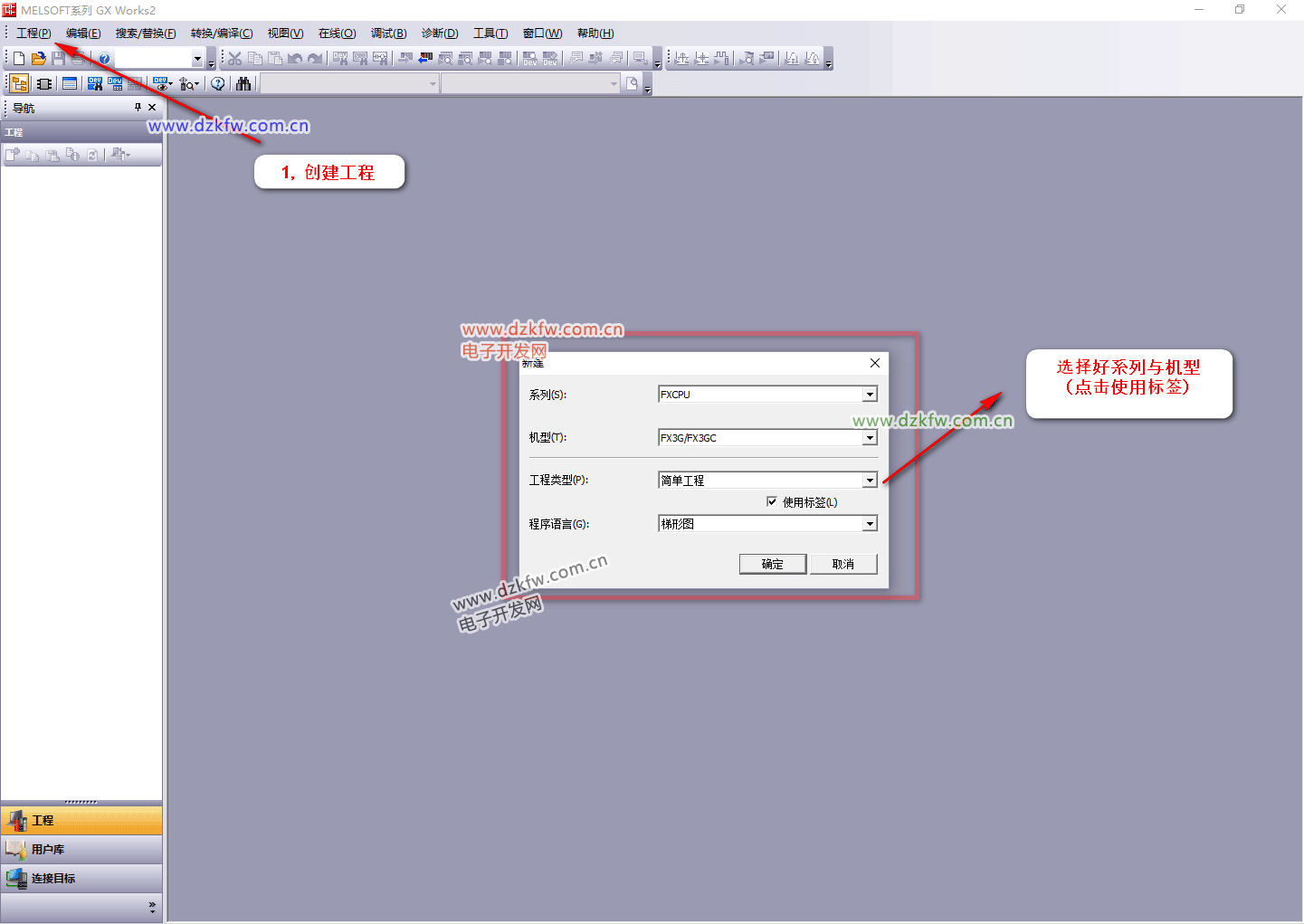The height and width of the screenshot is (924, 1304).
Task: Open the 在线(O) menu
Action: click(x=337, y=33)
